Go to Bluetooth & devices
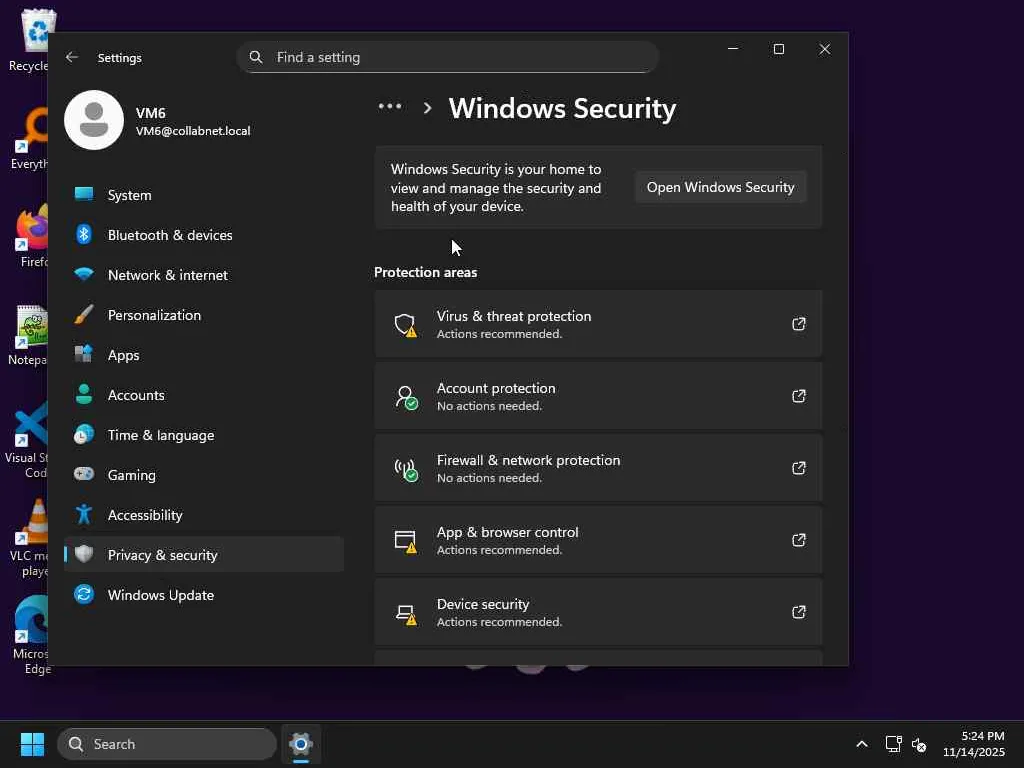 pyautogui.click(x=204, y=234)
